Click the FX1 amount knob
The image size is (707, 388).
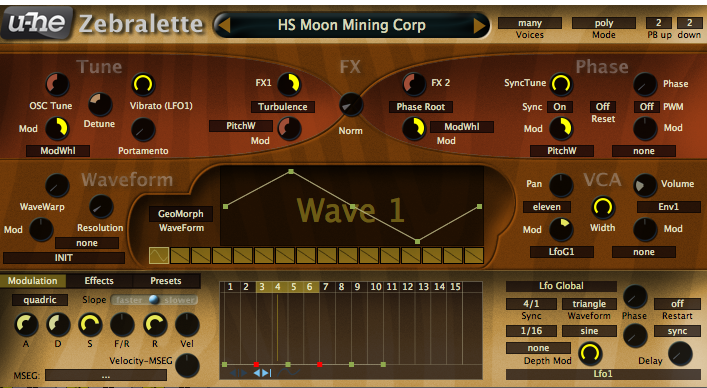pyautogui.click(x=289, y=84)
